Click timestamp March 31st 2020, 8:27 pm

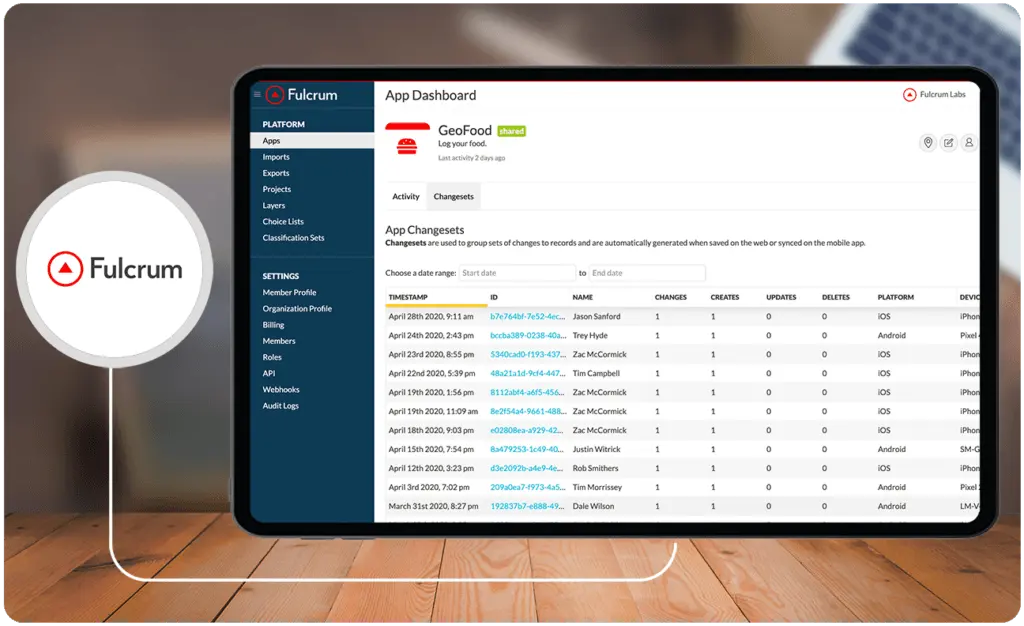[433, 506]
